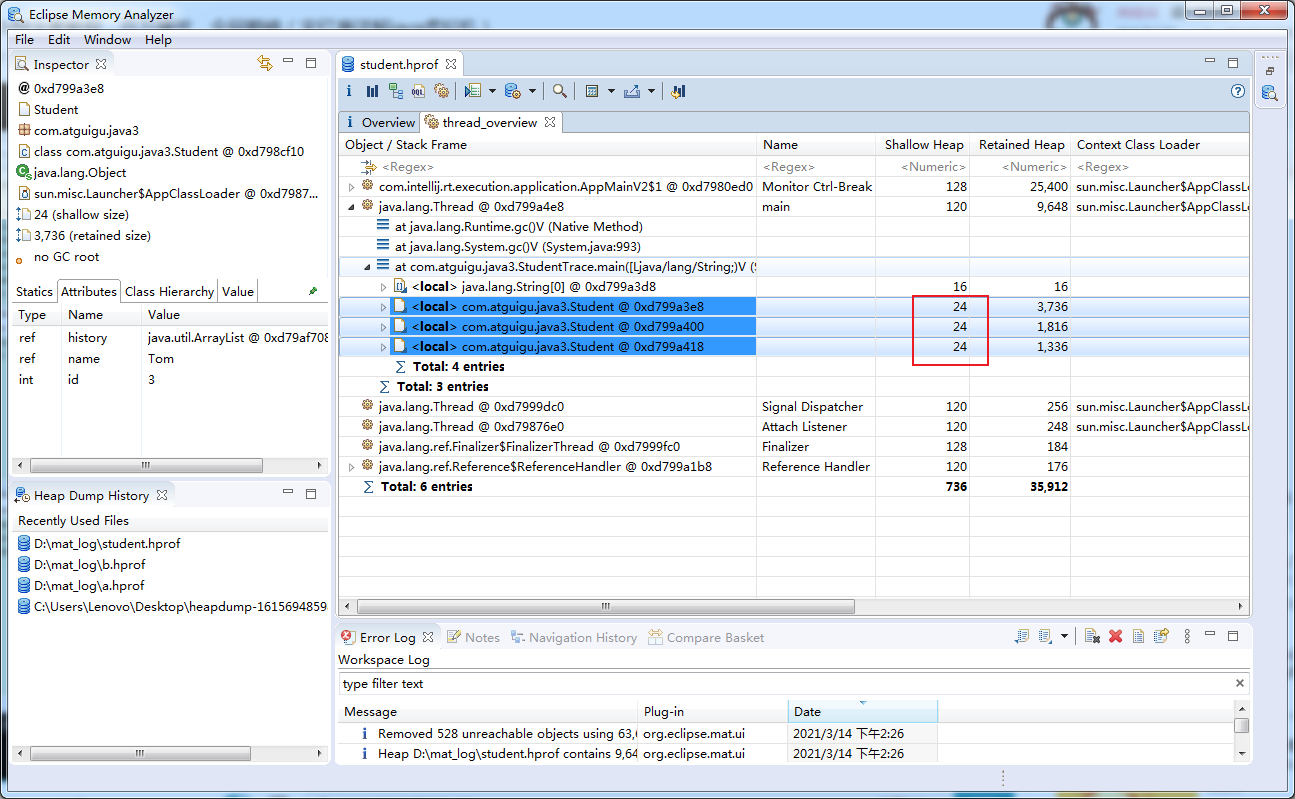The width and height of the screenshot is (1295, 799).
Task: Open the Window menu
Action: (x=107, y=40)
